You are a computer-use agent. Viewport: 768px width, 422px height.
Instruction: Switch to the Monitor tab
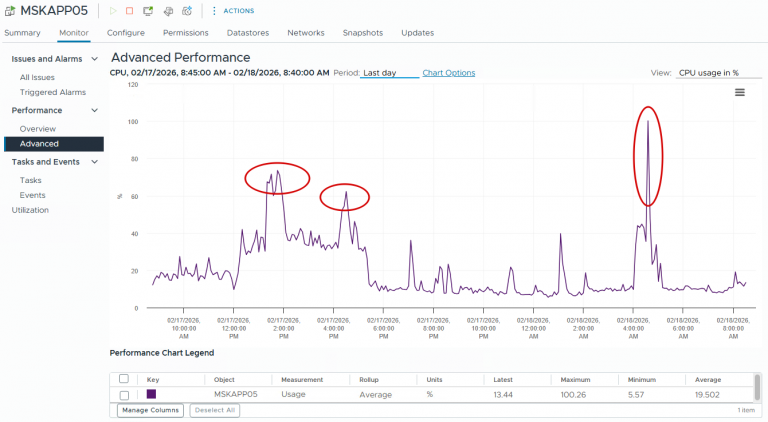click(73, 33)
